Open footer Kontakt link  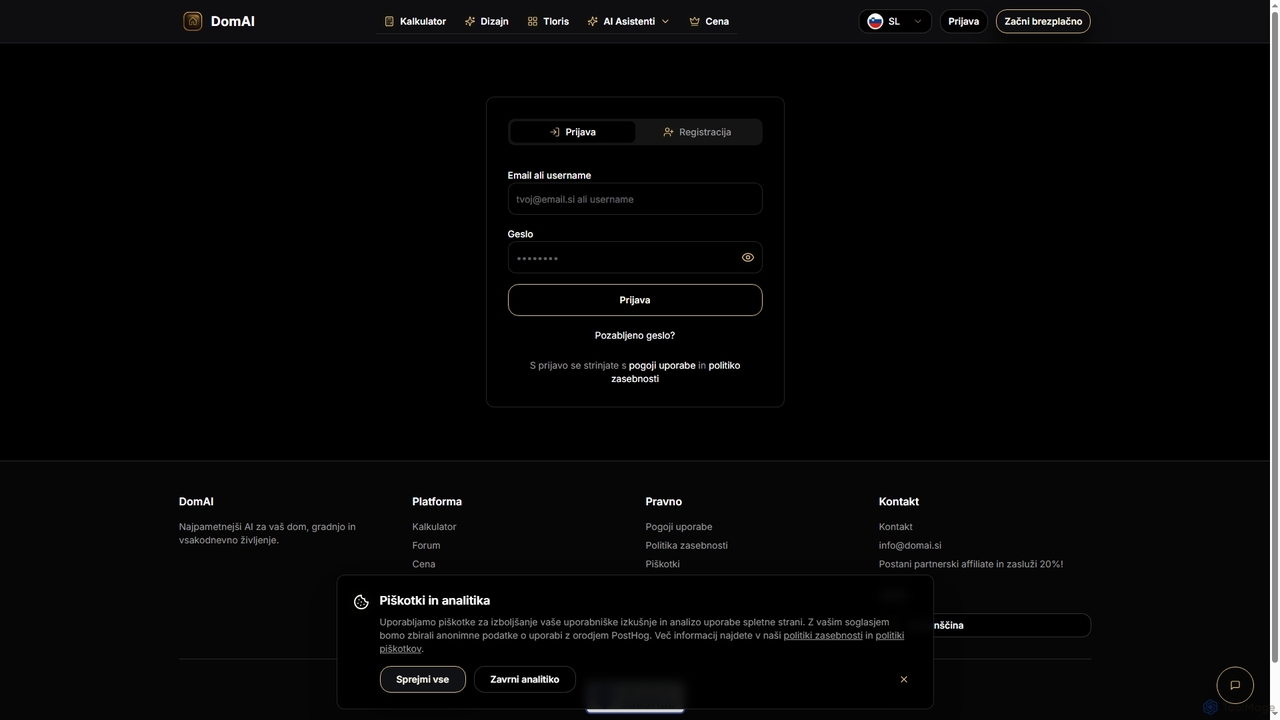coord(896,527)
